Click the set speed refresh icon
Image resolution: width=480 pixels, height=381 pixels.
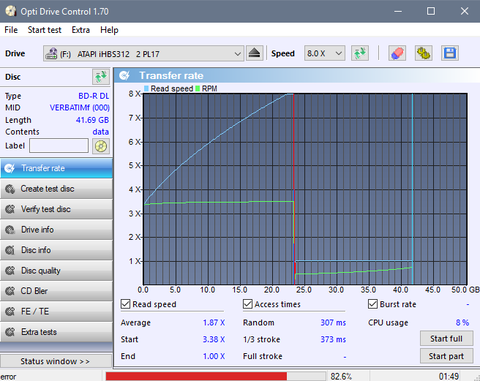(x=360, y=53)
